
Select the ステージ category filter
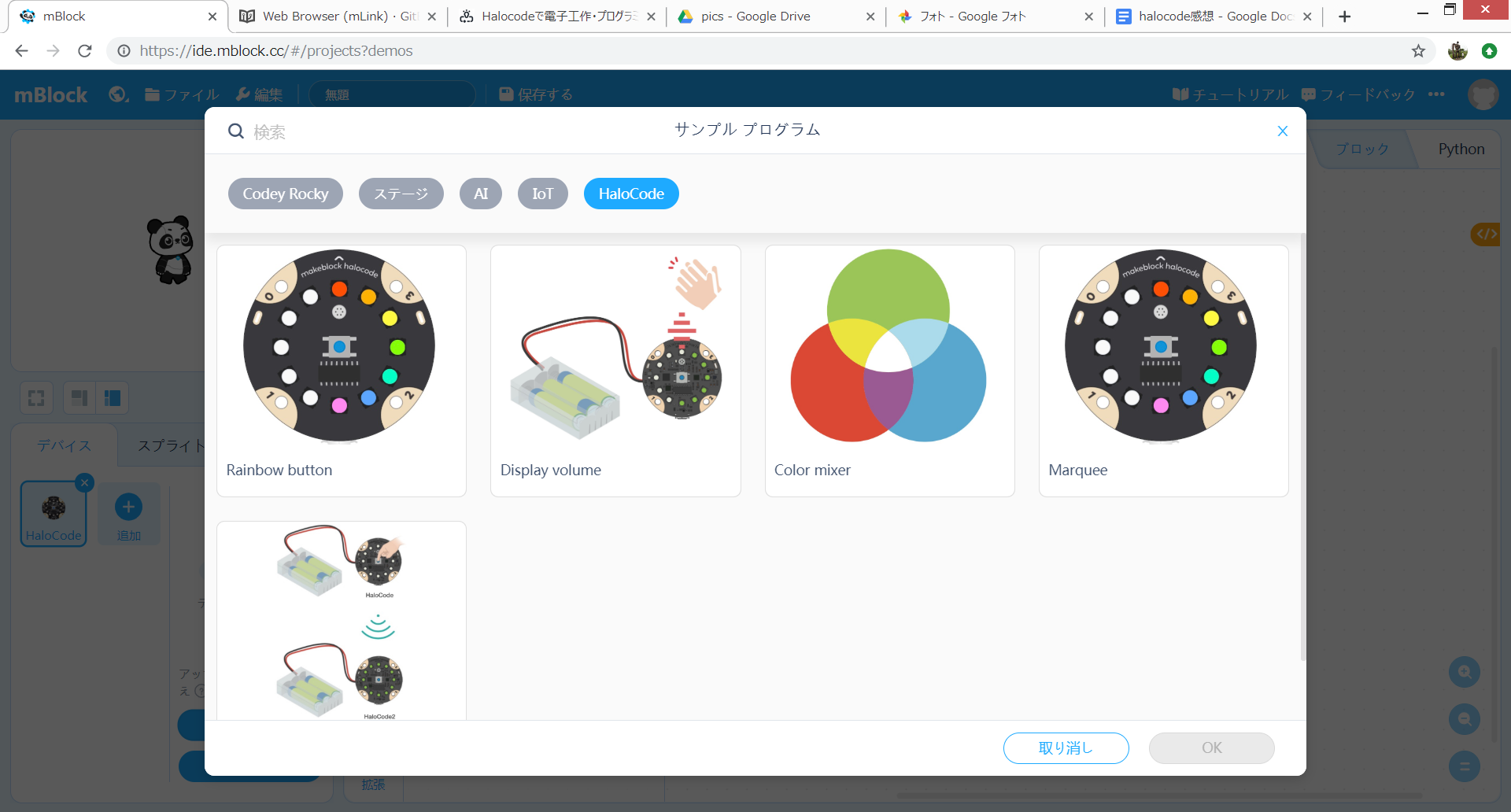pyautogui.click(x=401, y=194)
